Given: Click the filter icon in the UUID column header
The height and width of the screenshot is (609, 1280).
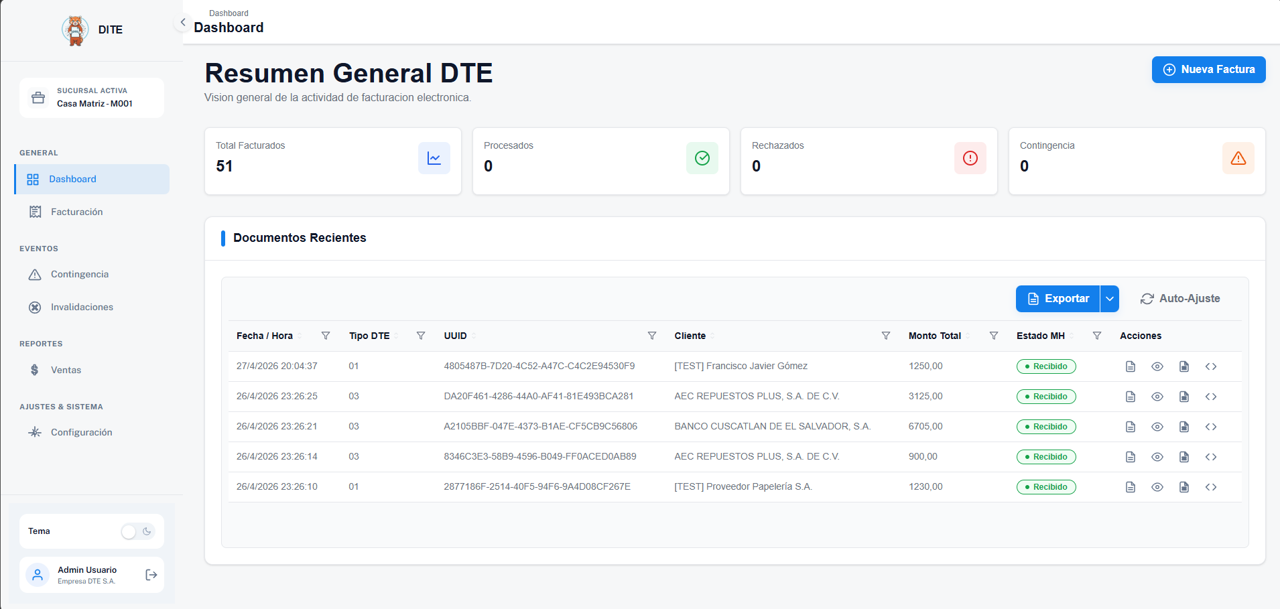Looking at the screenshot, I should (x=652, y=336).
